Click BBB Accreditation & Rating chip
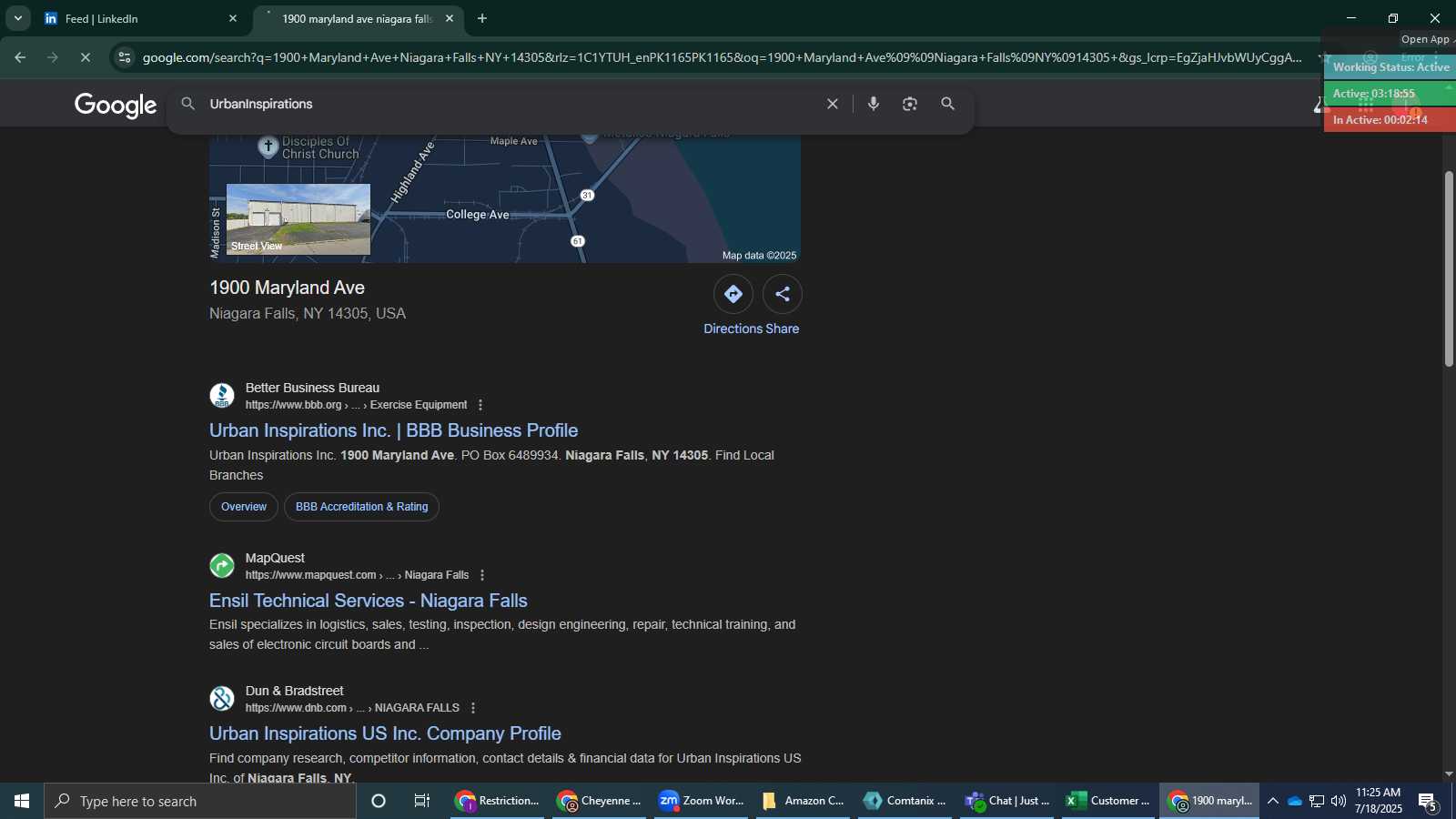The width and height of the screenshot is (1456, 819). 361,507
